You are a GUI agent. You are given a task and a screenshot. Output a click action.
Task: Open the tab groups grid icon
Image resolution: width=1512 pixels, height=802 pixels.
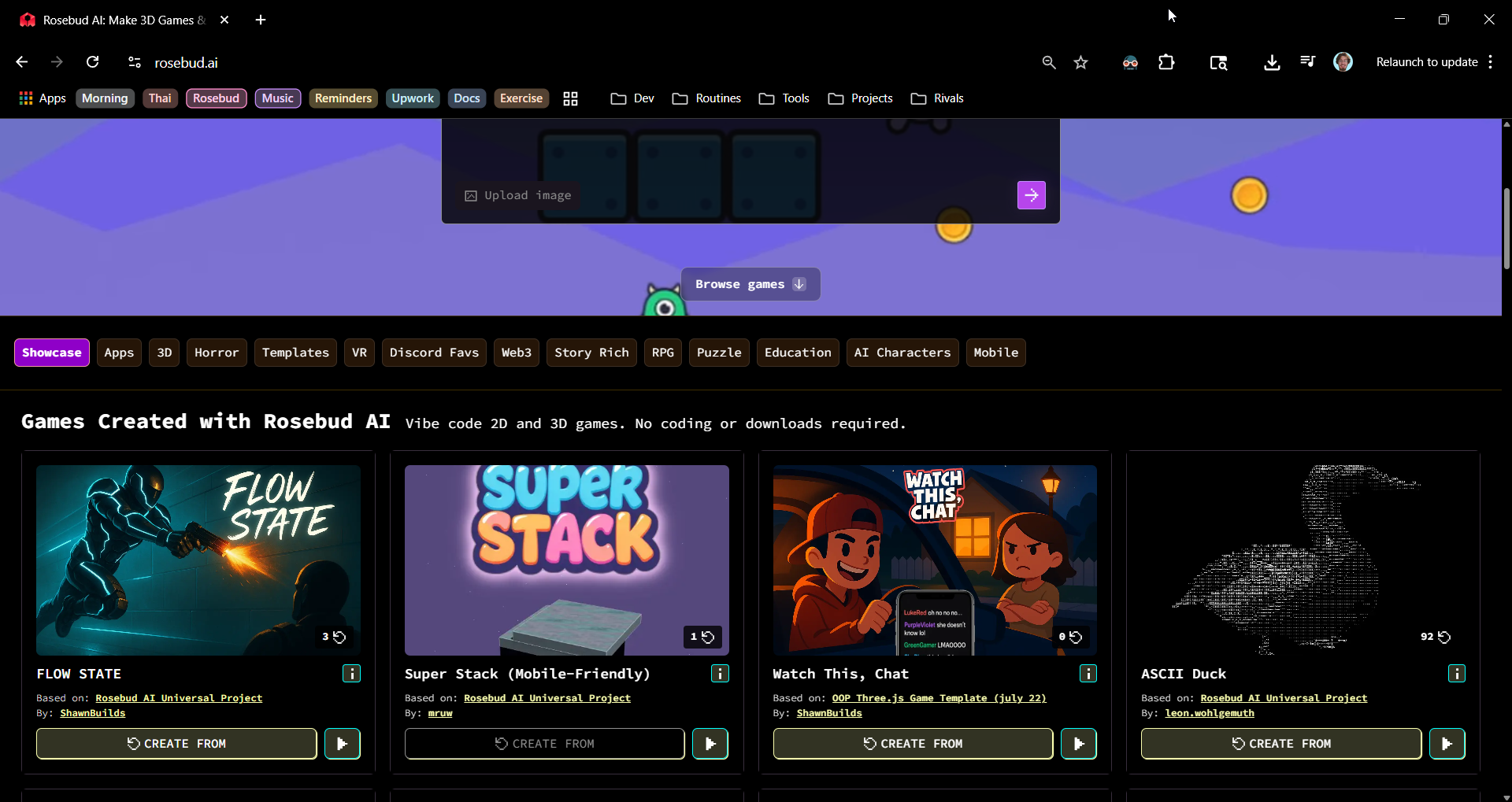pyautogui.click(x=571, y=98)
